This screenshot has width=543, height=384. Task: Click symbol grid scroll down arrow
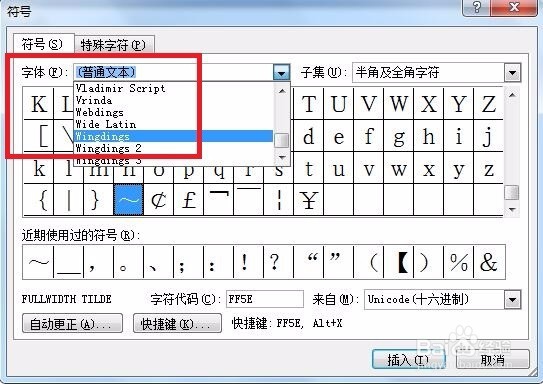coord(512,209)
